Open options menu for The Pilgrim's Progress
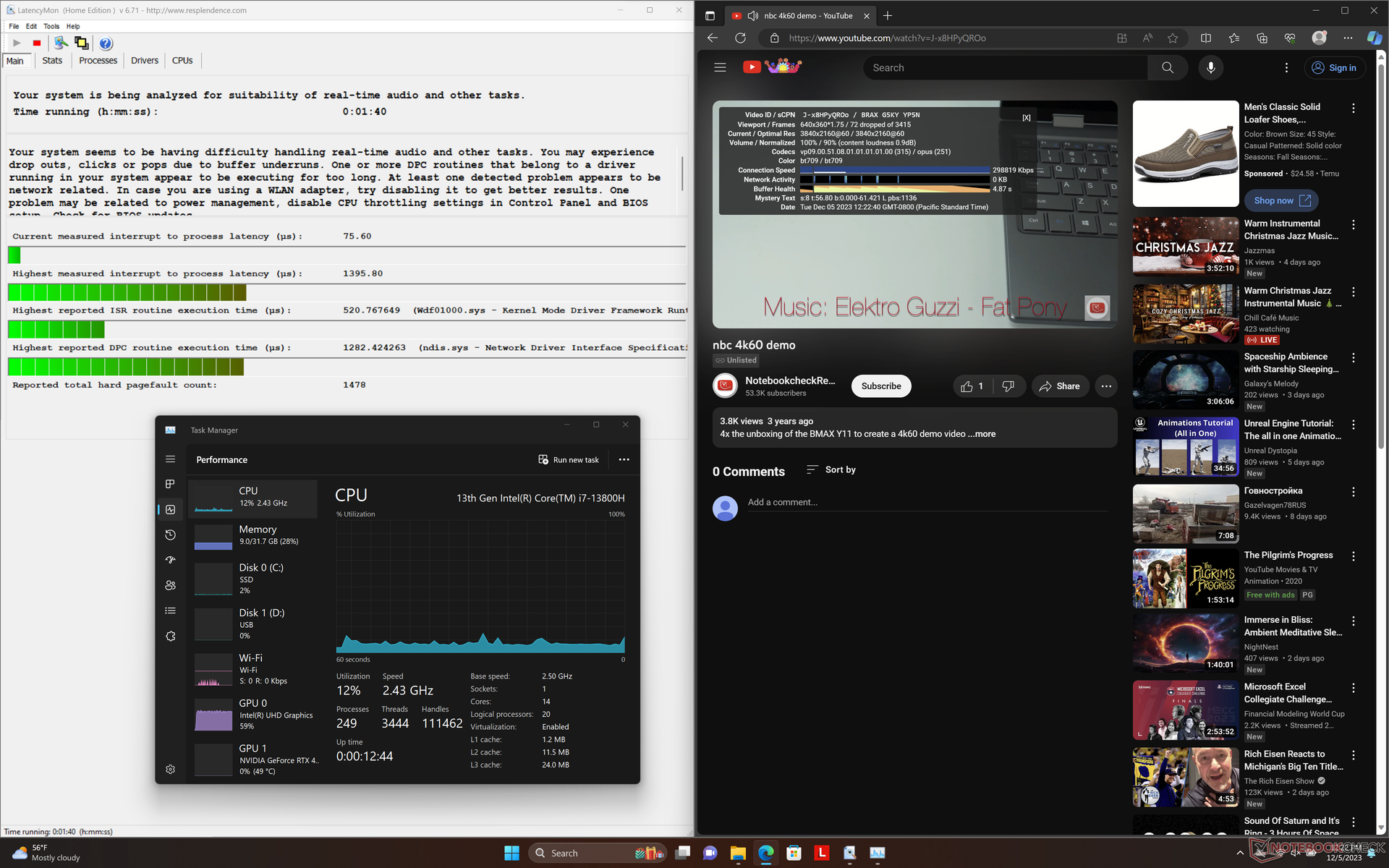 coord(1353,556)
